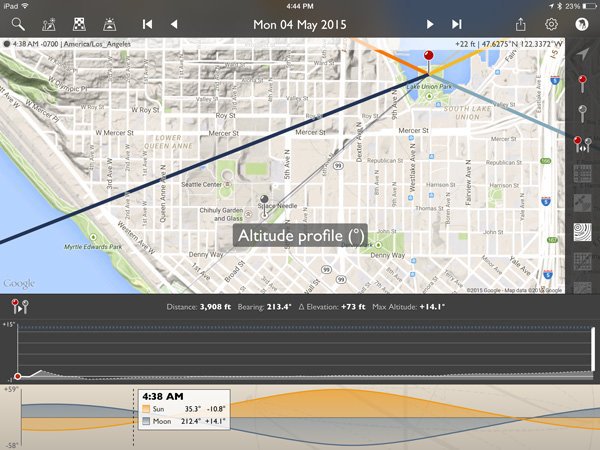Skip forward to the next event
Screen dimensions: 600x450
457,23
